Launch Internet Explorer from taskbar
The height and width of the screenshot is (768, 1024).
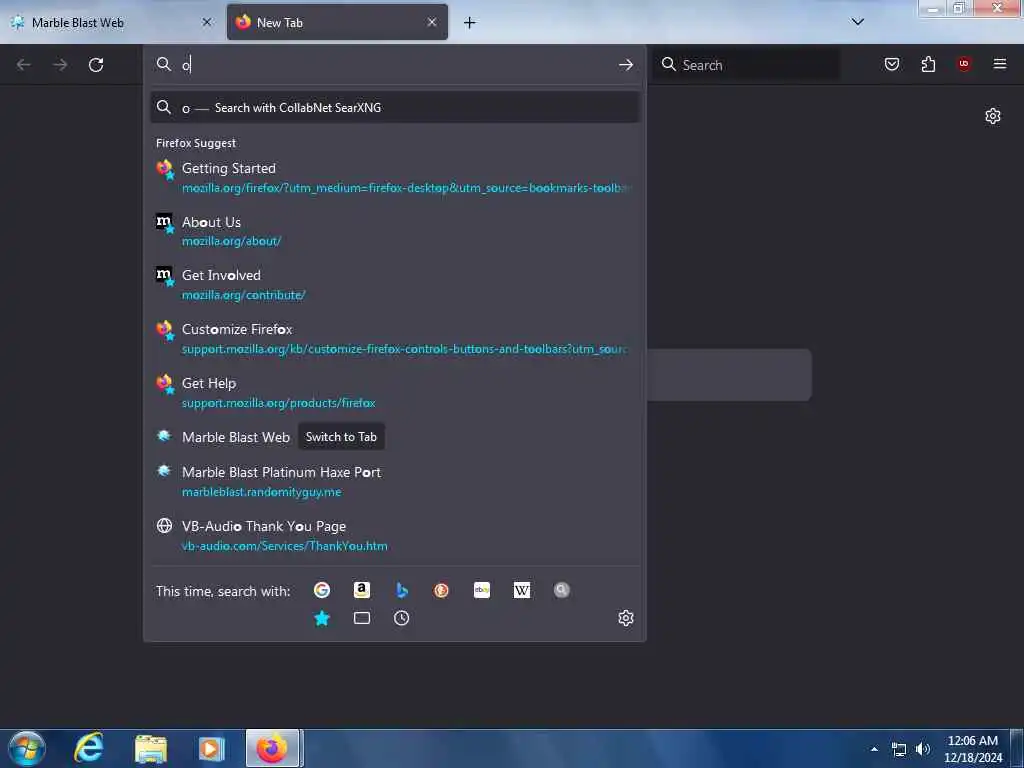click(x=89, y=748)
